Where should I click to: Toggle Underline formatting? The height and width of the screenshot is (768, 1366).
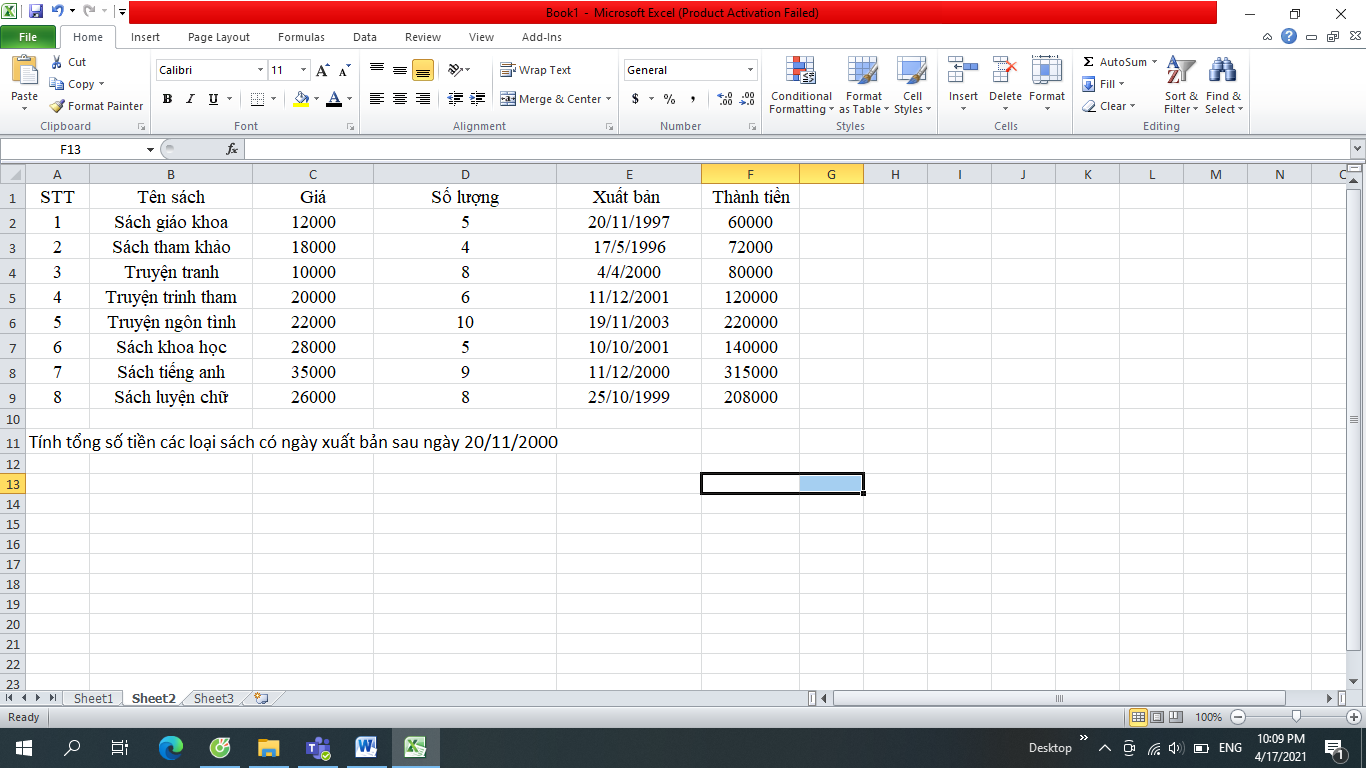[x=213, y=99]
